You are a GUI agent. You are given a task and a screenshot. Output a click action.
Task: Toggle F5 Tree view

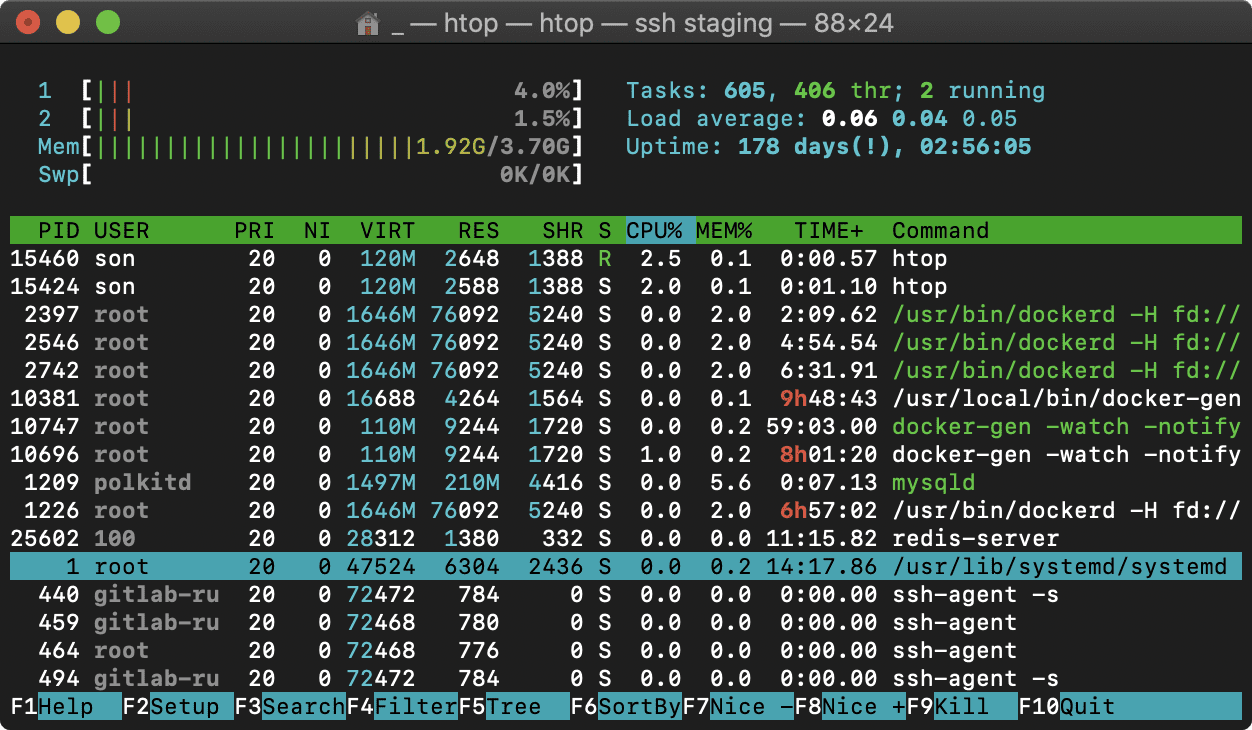tap(514, 707)
